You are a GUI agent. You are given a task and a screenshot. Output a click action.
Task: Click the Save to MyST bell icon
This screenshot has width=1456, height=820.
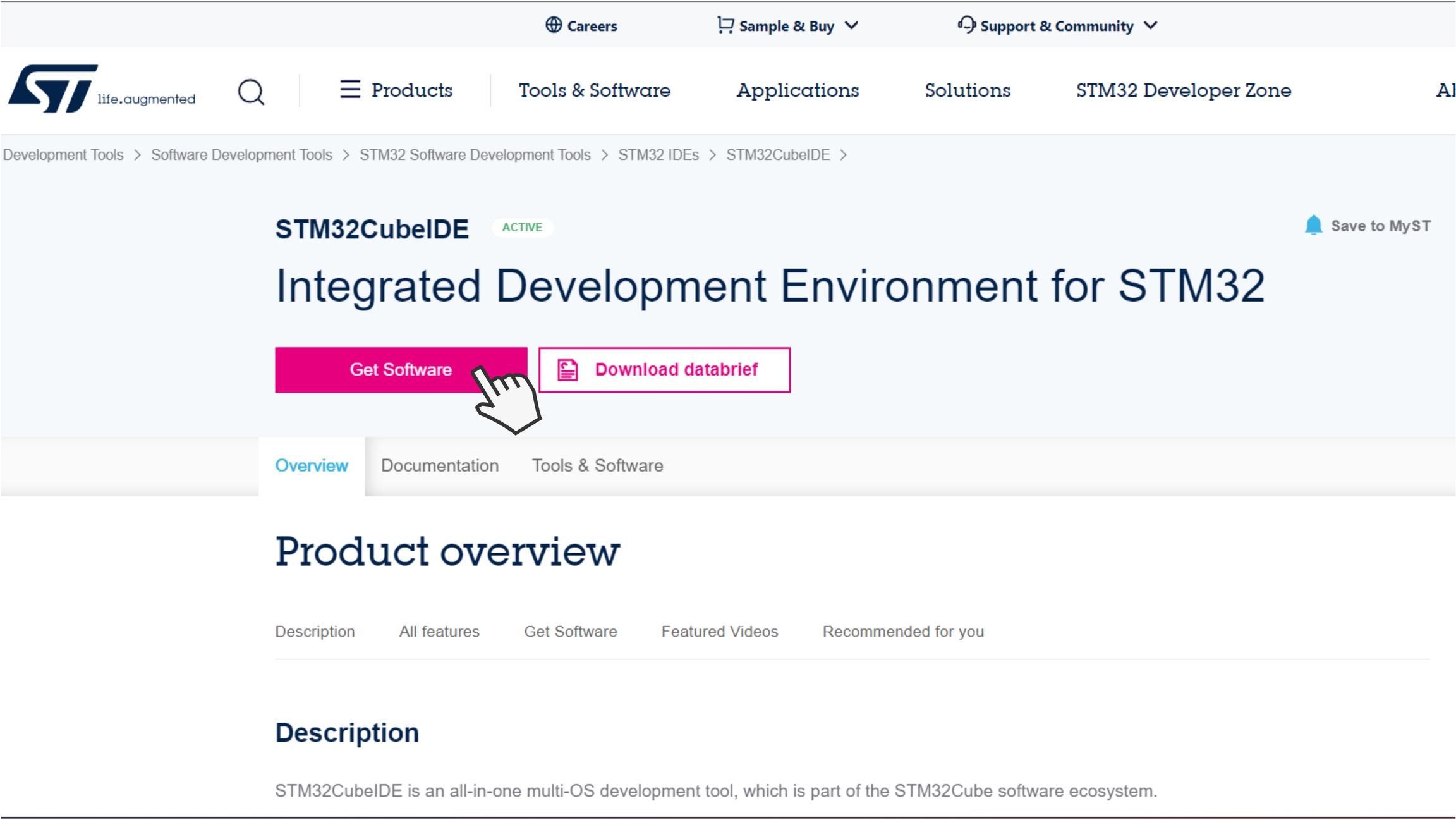(x=1313, y=225)
